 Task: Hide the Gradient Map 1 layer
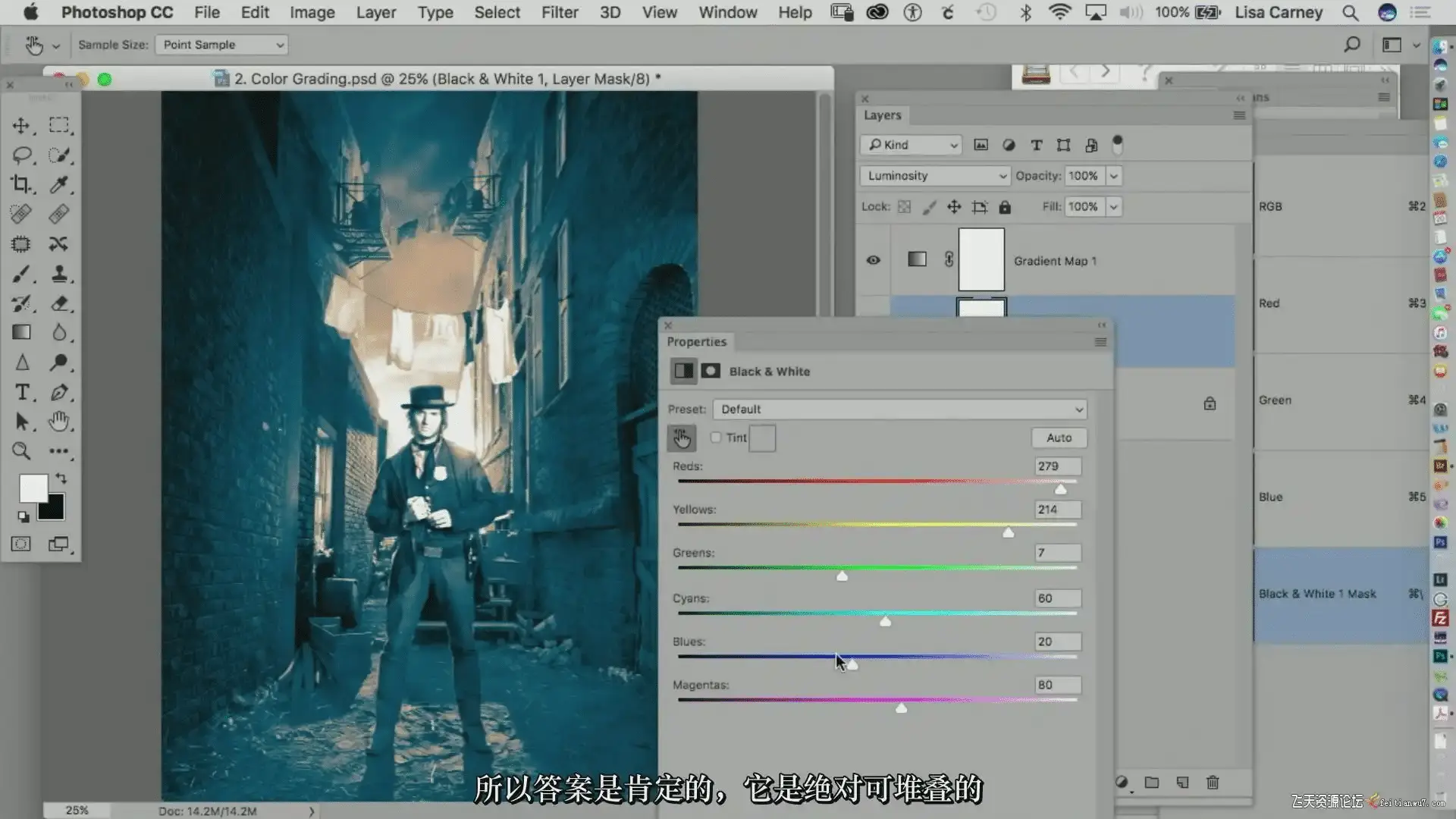pyautogui.click(x=874, y=260)
